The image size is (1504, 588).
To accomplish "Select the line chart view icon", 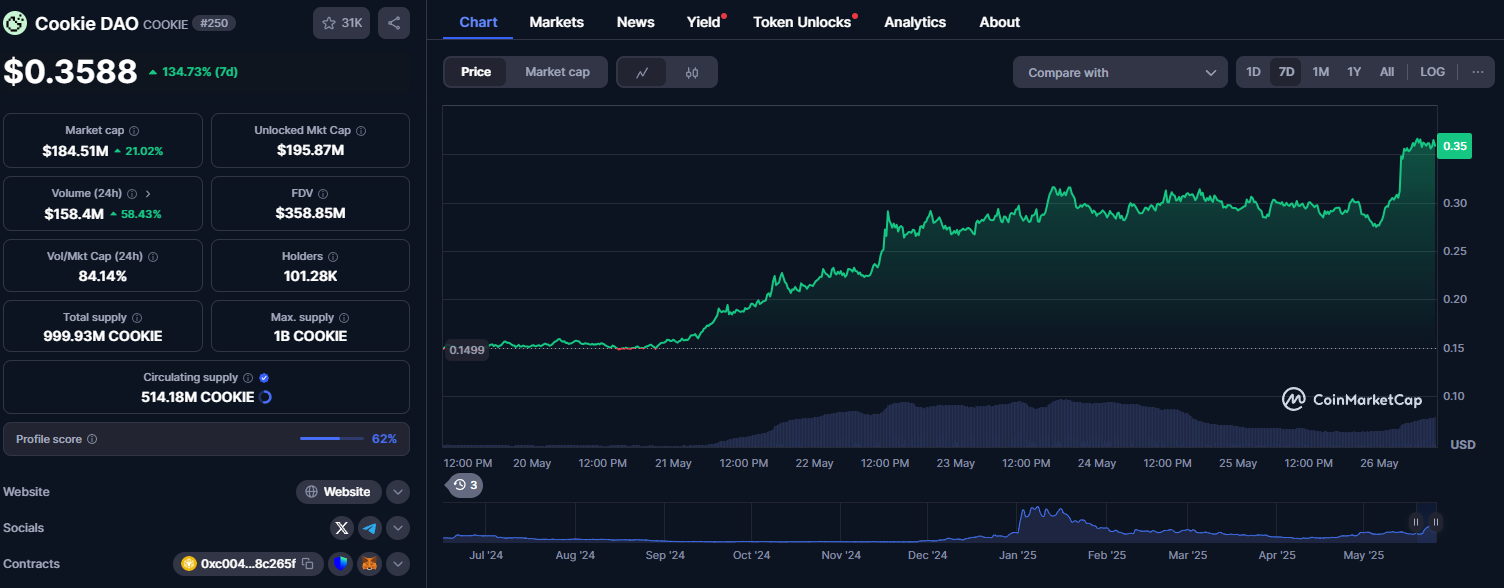I will (643, 72).
